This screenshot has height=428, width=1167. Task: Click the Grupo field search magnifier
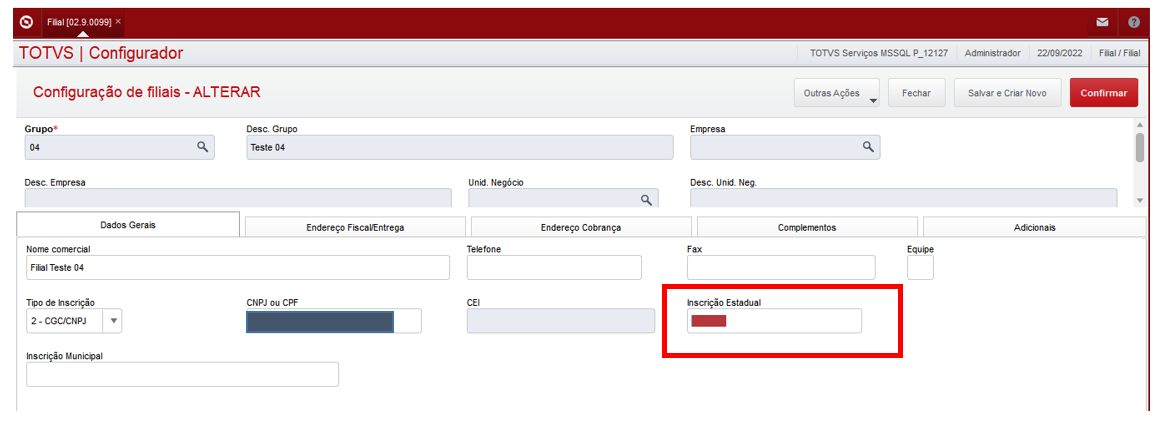tap(202, 147)
